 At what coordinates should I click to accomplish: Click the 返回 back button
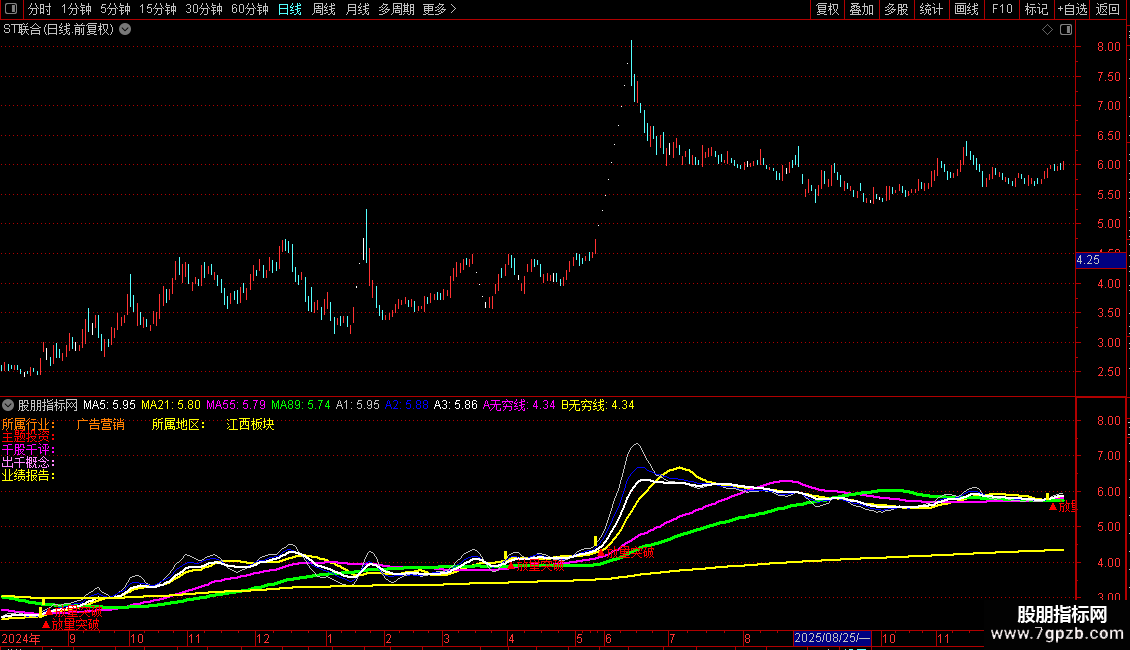click(1108, 9)
